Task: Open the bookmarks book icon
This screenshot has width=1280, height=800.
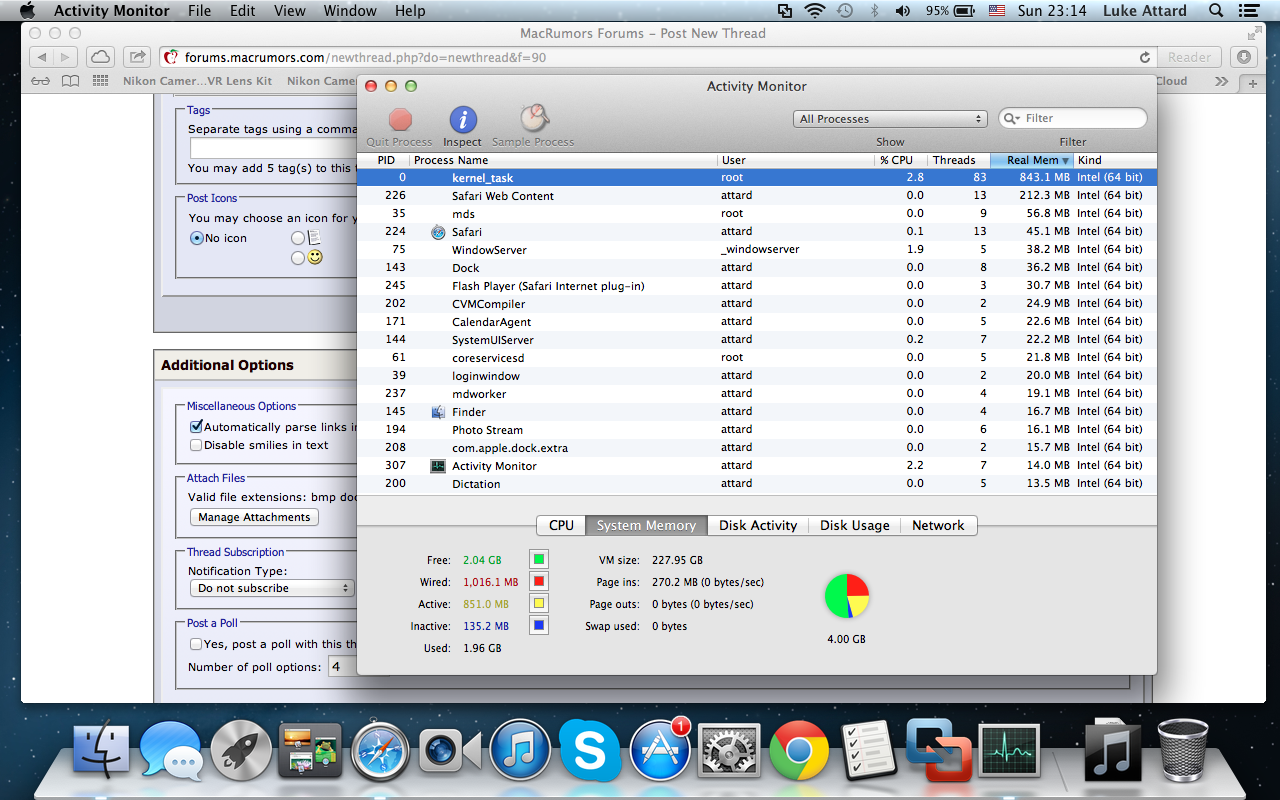Action: click(70, 81)
